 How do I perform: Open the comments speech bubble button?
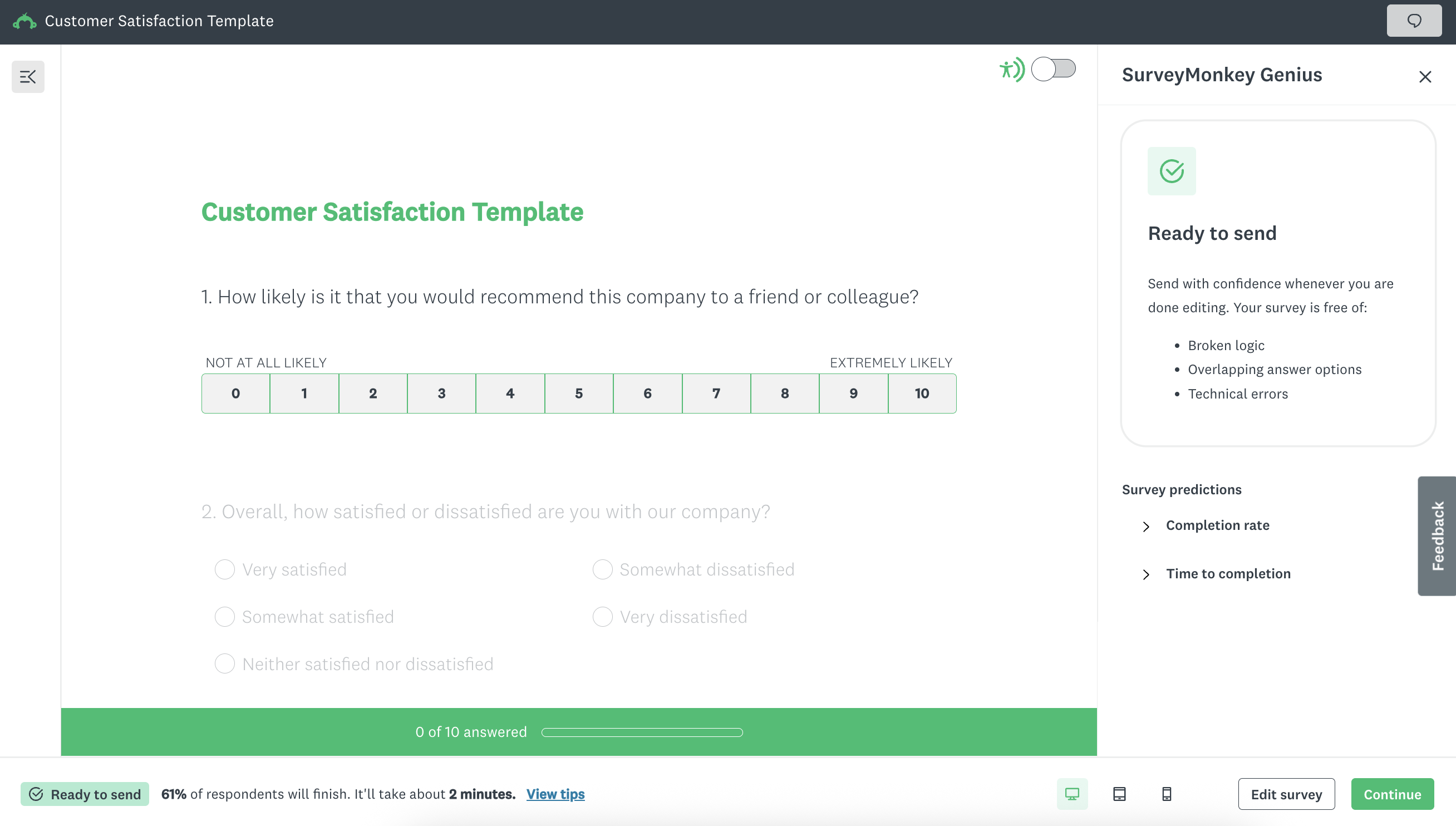(1414, 21)
